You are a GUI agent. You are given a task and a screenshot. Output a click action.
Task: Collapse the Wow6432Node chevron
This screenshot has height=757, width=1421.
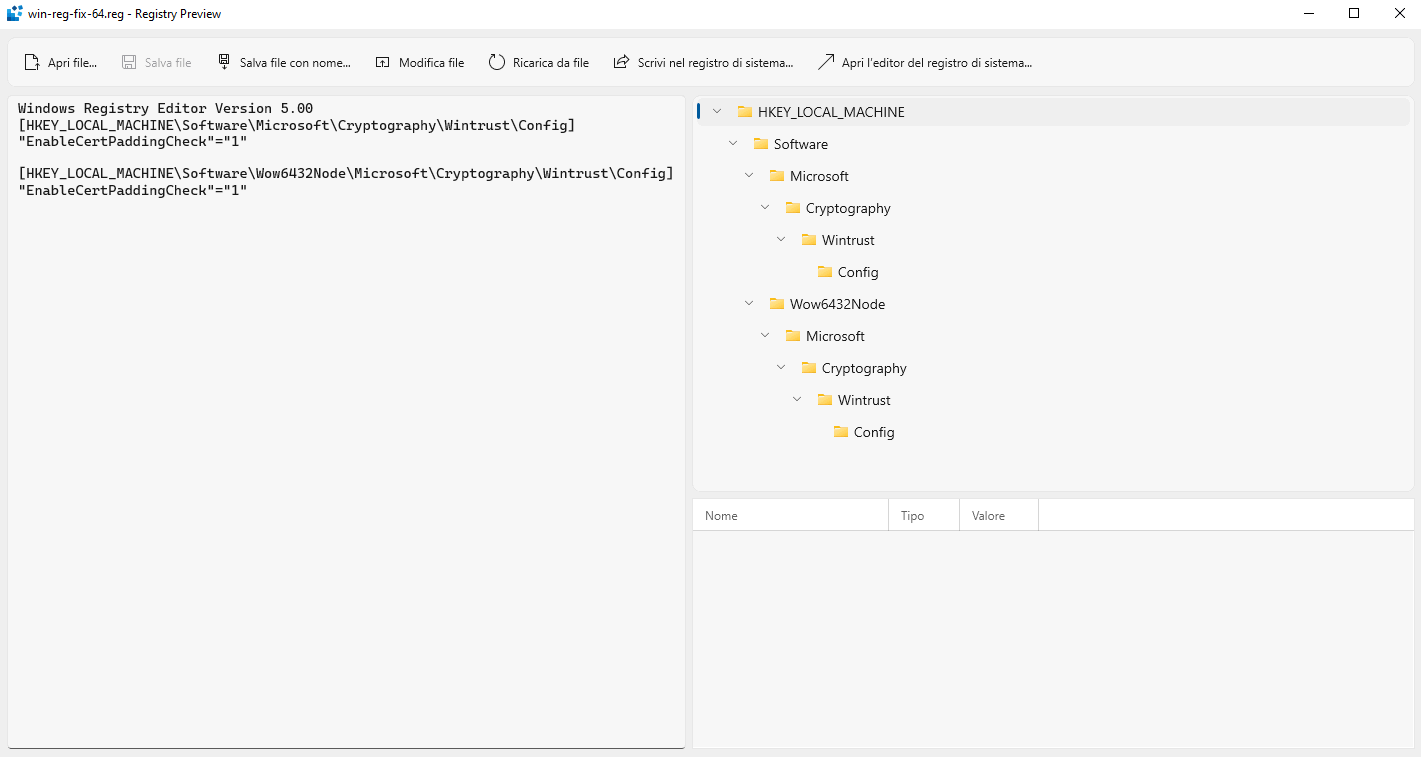coord(749,304)
